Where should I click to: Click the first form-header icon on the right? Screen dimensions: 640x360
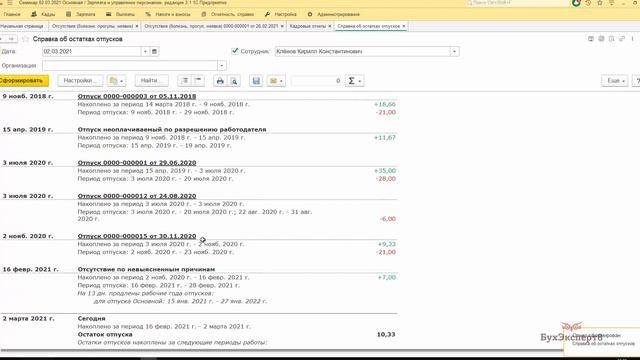(591, 39)
